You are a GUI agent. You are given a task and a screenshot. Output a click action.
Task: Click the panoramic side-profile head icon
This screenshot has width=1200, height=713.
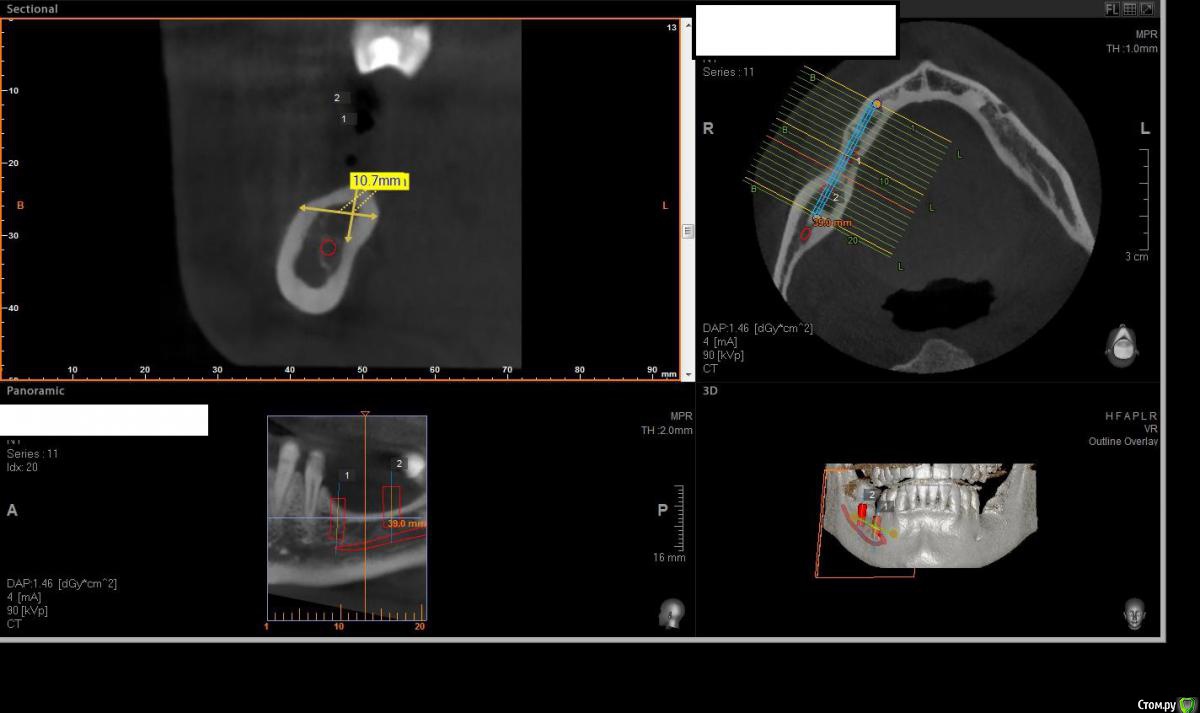tap(671, 613)
